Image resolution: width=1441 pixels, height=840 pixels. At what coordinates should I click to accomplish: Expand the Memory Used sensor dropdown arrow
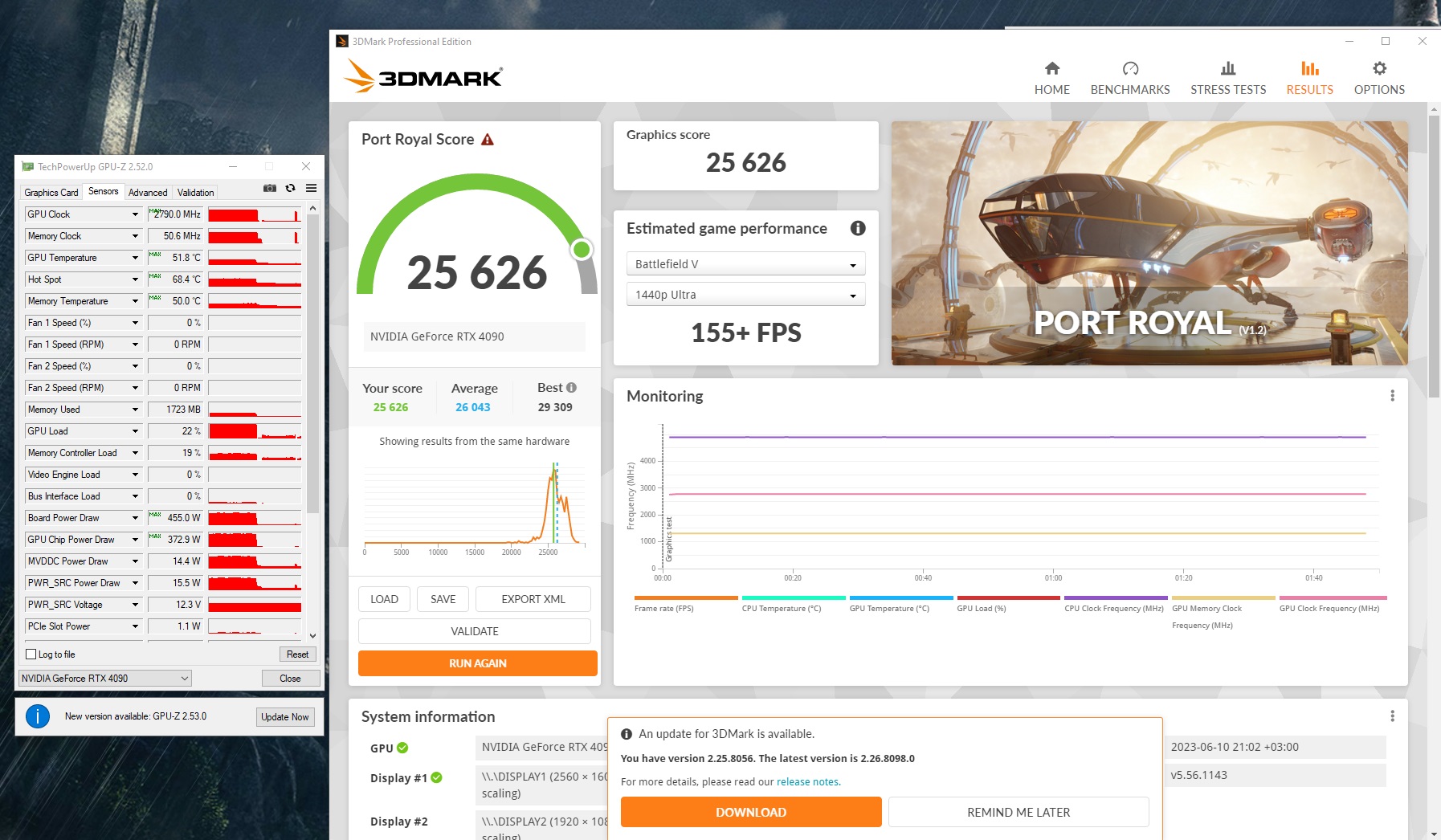(x=135, y=410)
